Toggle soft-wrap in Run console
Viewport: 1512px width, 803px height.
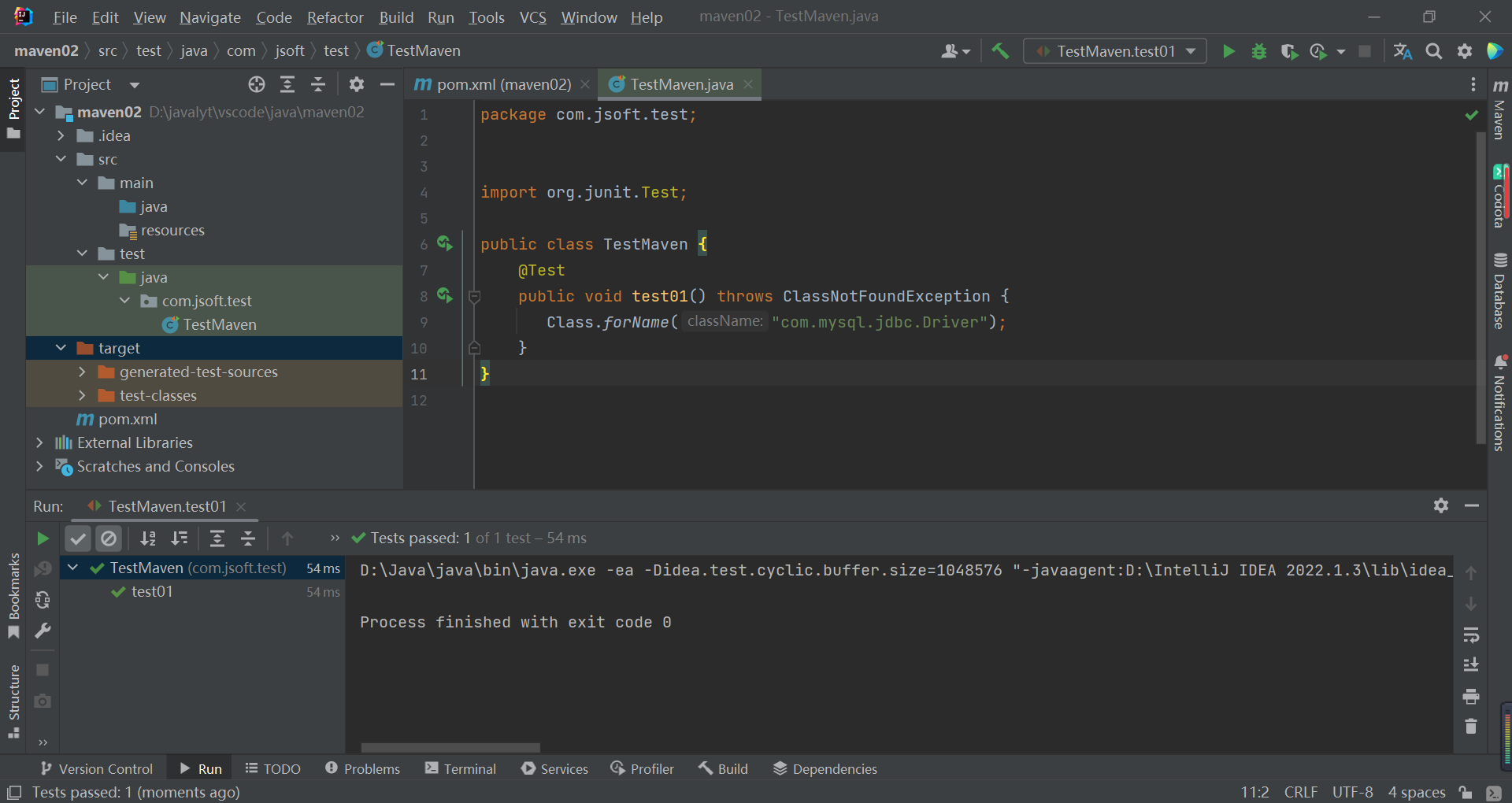tap(1470, 635)
